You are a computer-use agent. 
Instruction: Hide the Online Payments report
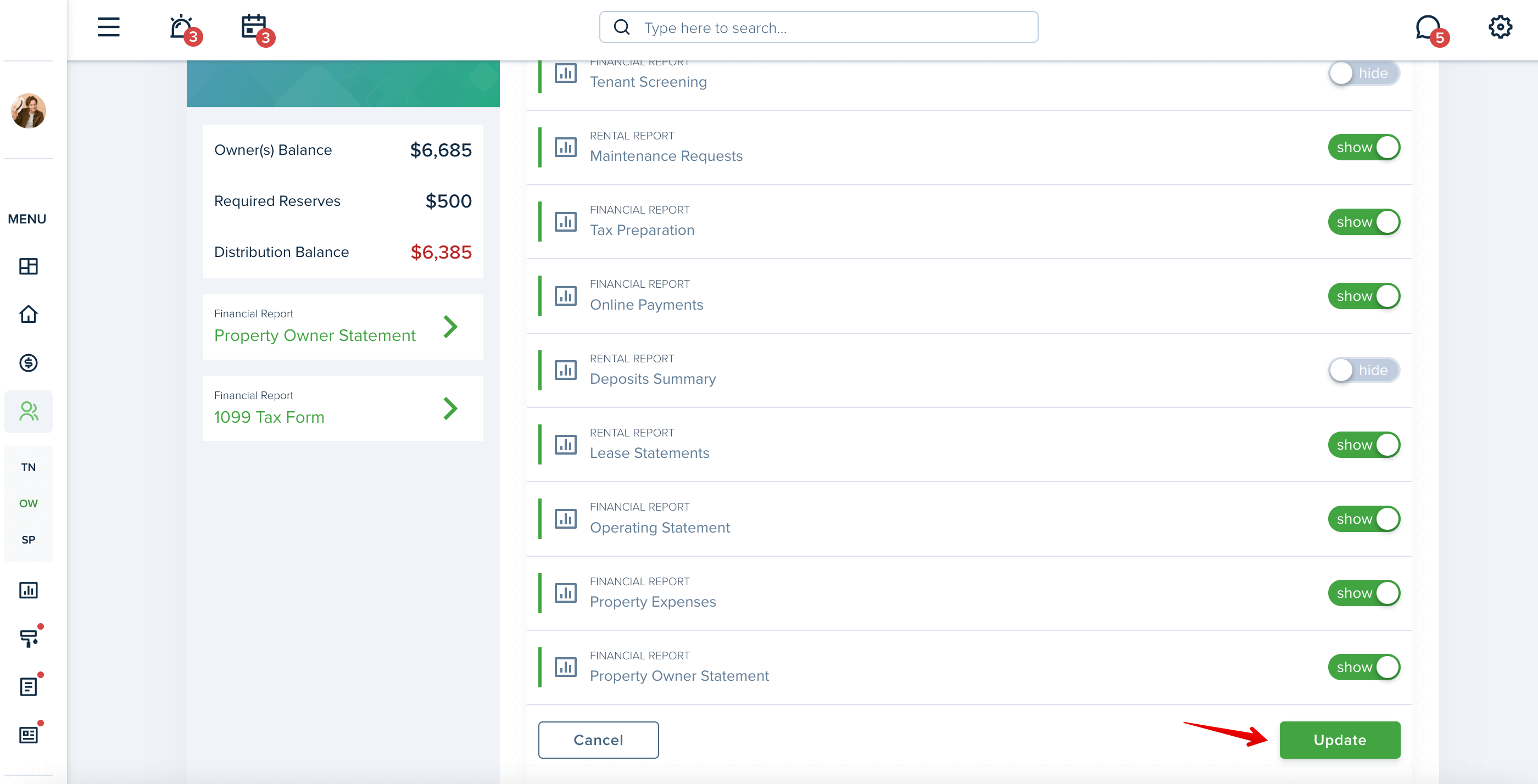1364,296
